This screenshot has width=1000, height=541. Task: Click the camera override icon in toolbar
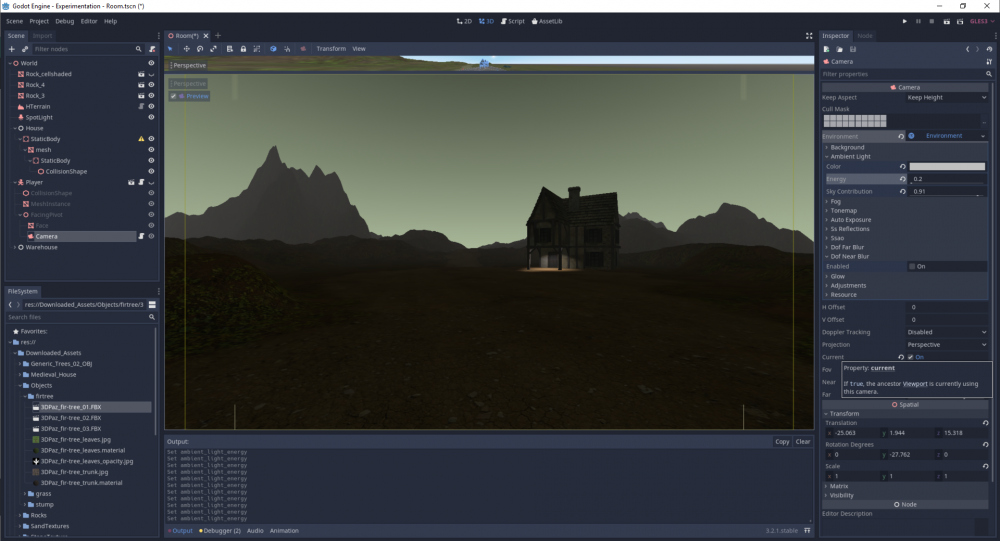click(x=303, y=48)
